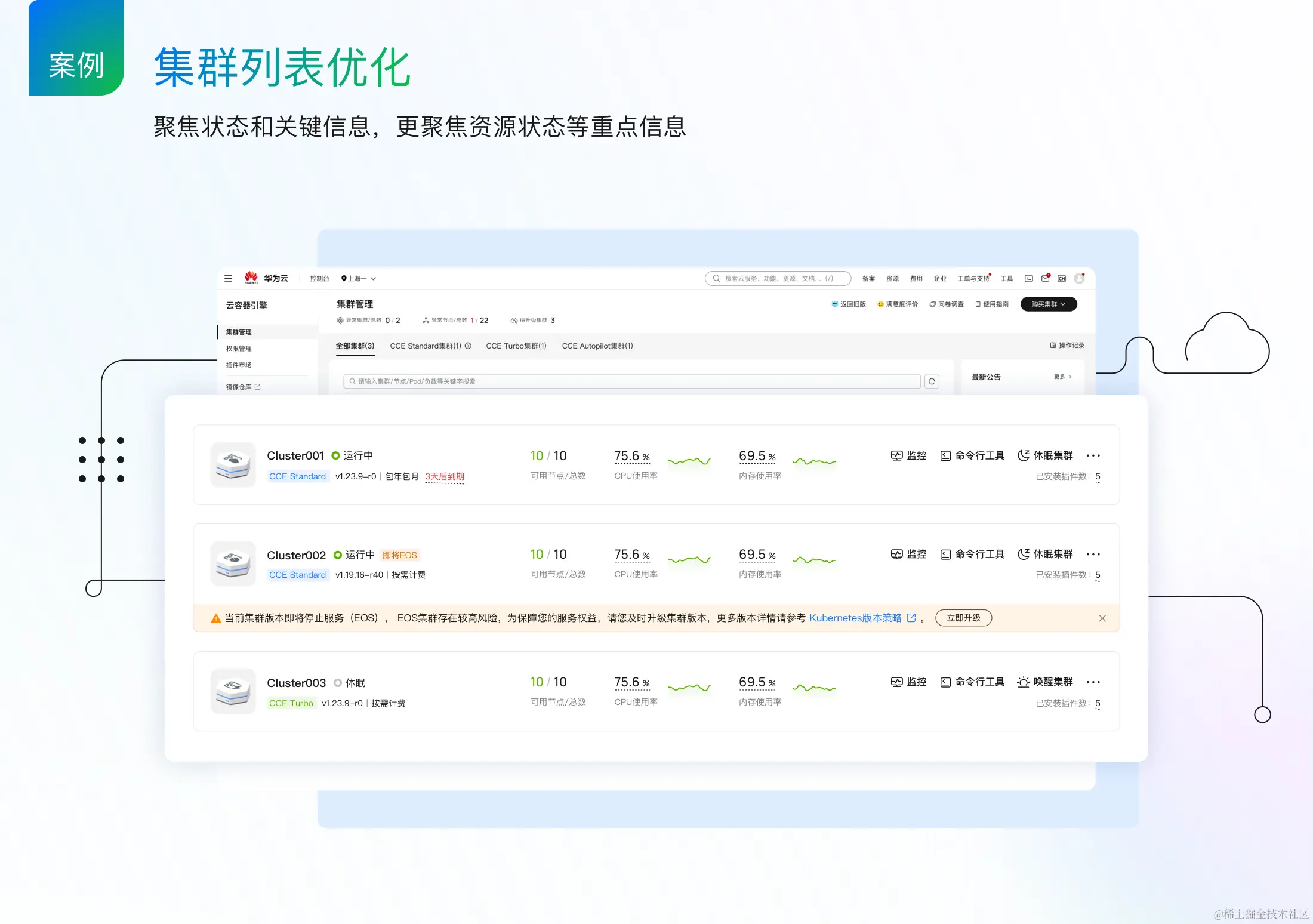Select 权限管理 in the sidebar
The height and width of the screenshot is (924, 1313).
(x=239, y=349)
